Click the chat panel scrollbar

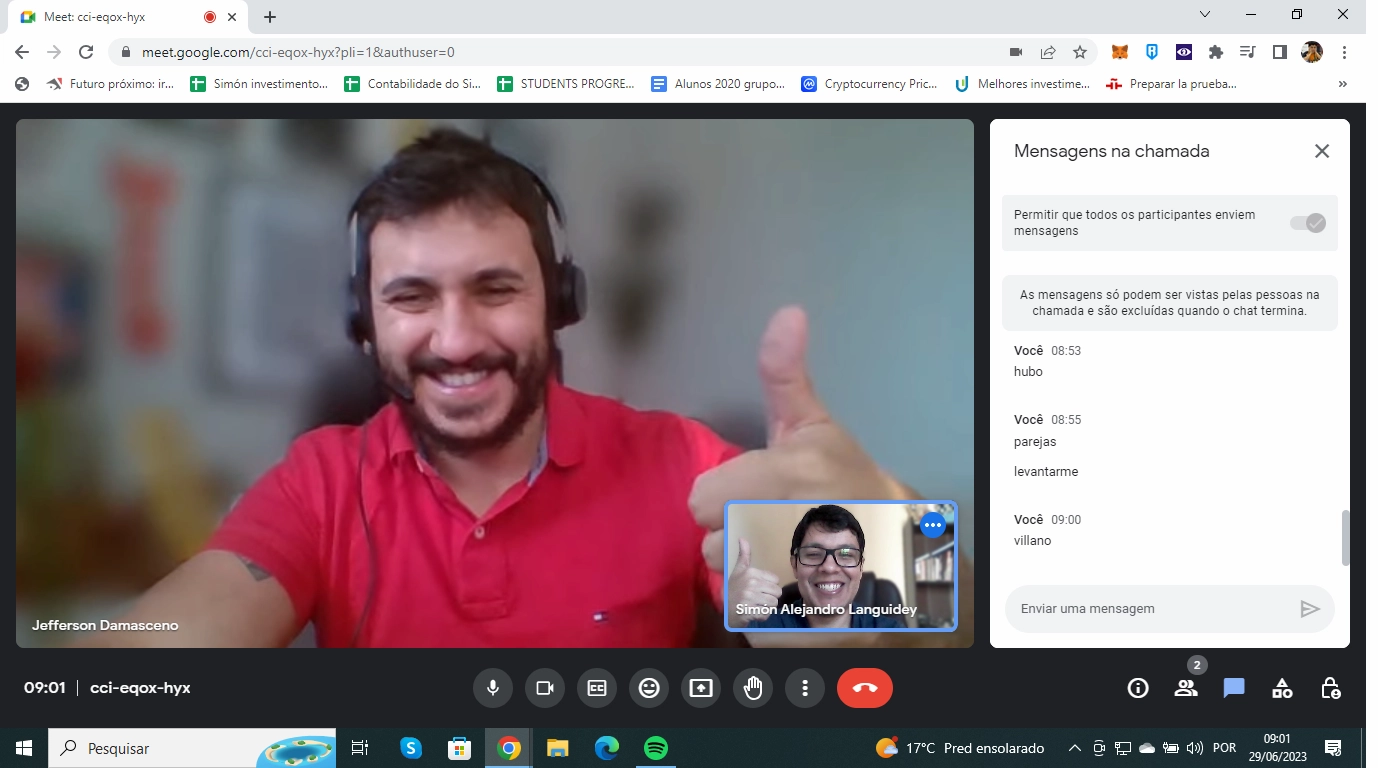pos(1345,538)
